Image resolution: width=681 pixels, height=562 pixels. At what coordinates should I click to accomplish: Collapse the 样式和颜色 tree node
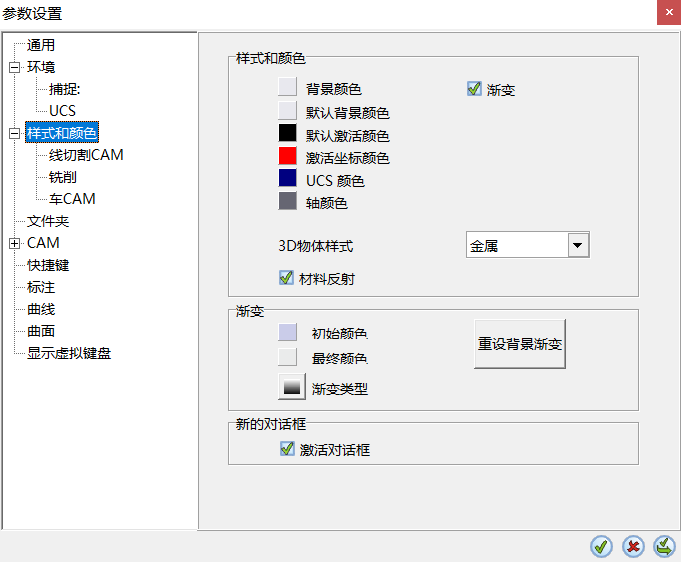coord(14,133)
